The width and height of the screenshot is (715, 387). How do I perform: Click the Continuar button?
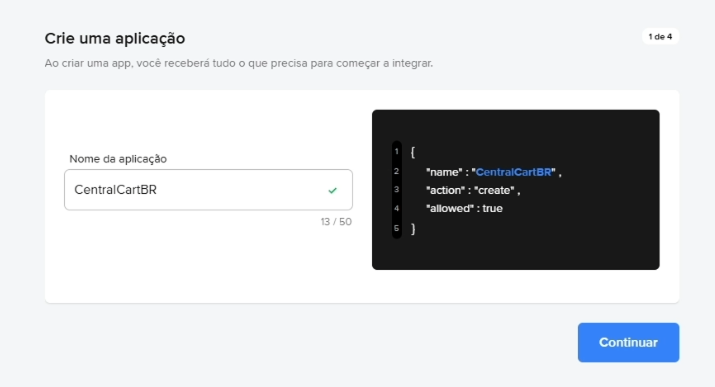[628, 342]
